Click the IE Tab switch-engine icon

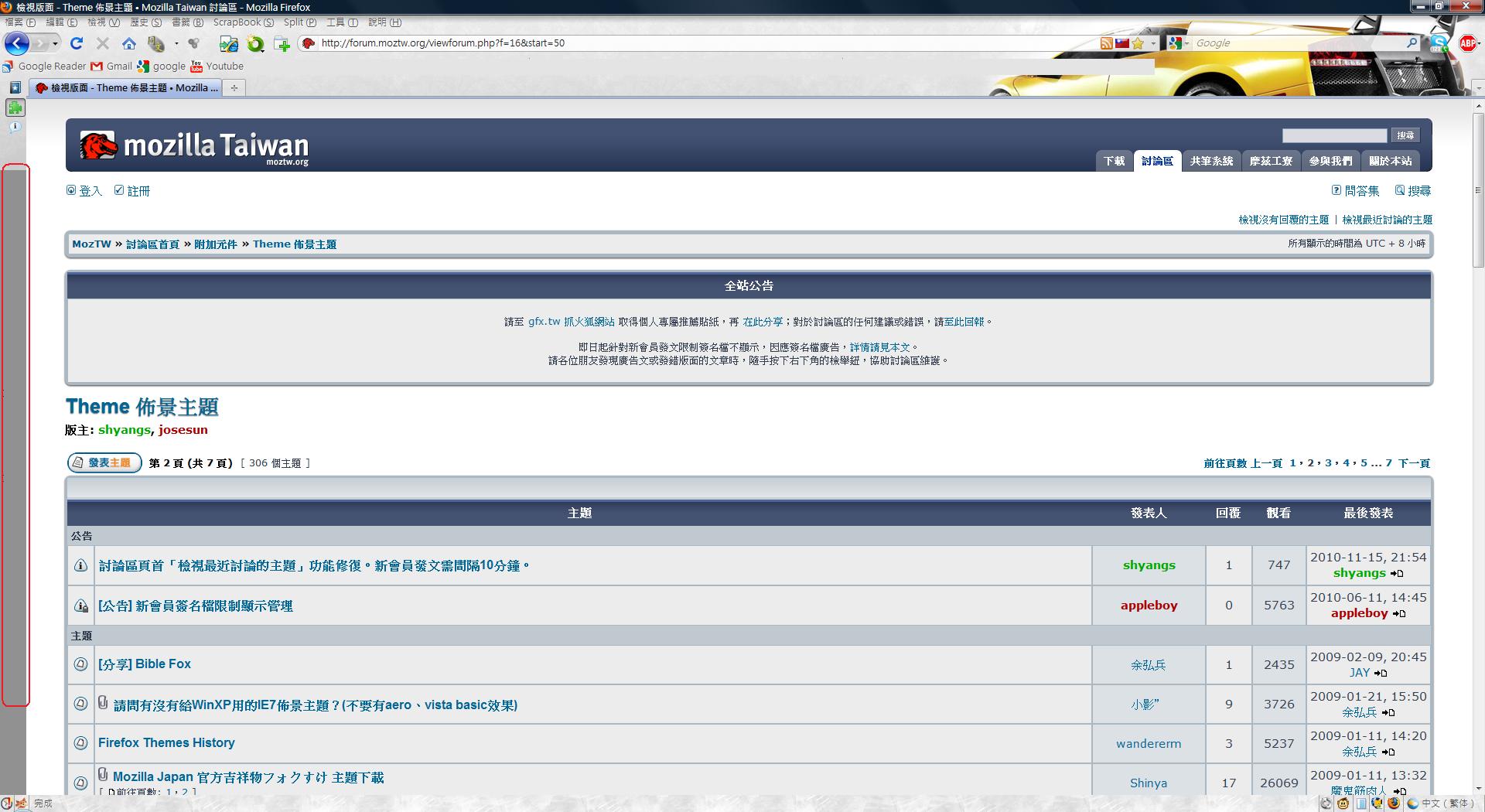228,44
